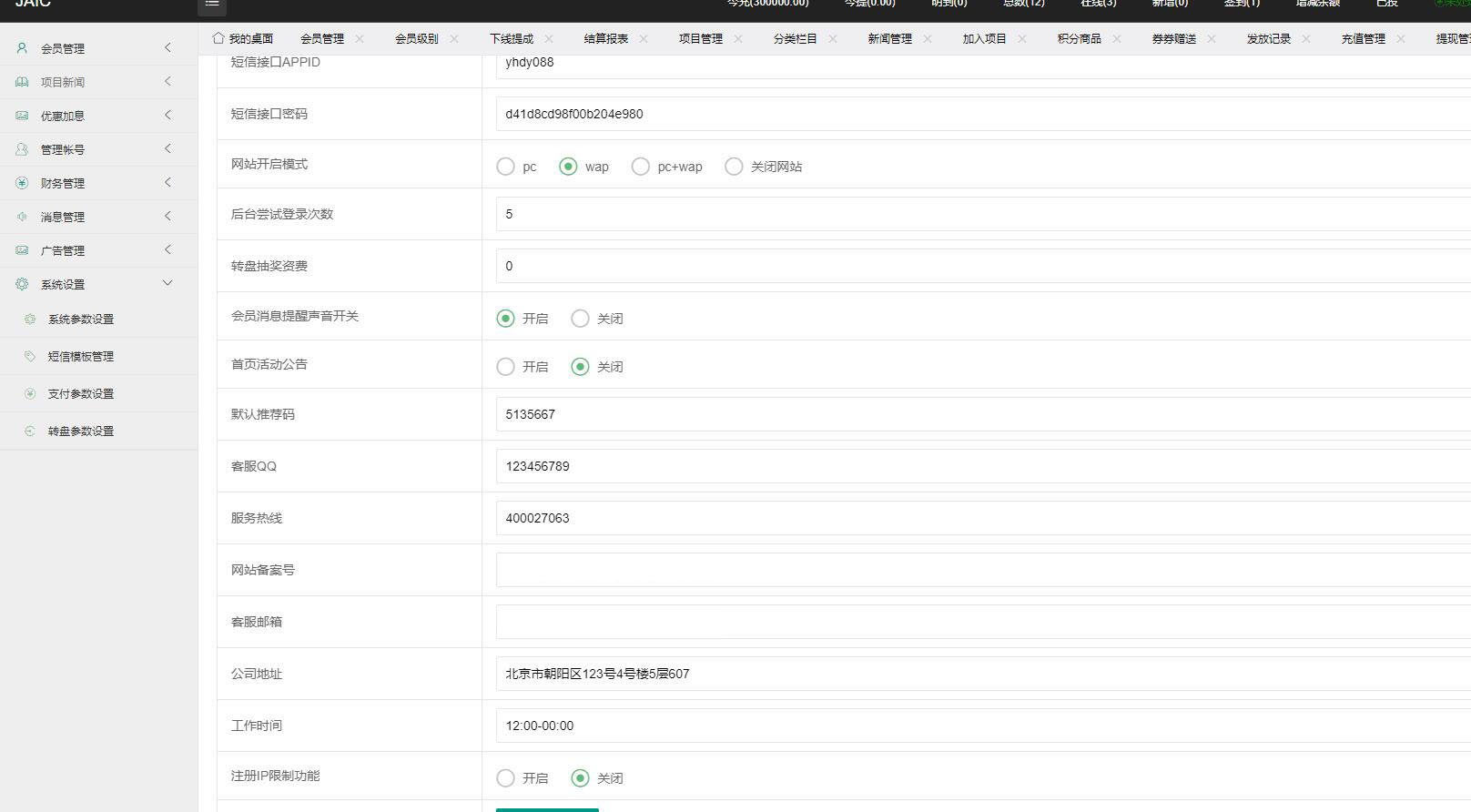Select 开启 for 首页活动公告
The image size is (1471, 812).
505,367
